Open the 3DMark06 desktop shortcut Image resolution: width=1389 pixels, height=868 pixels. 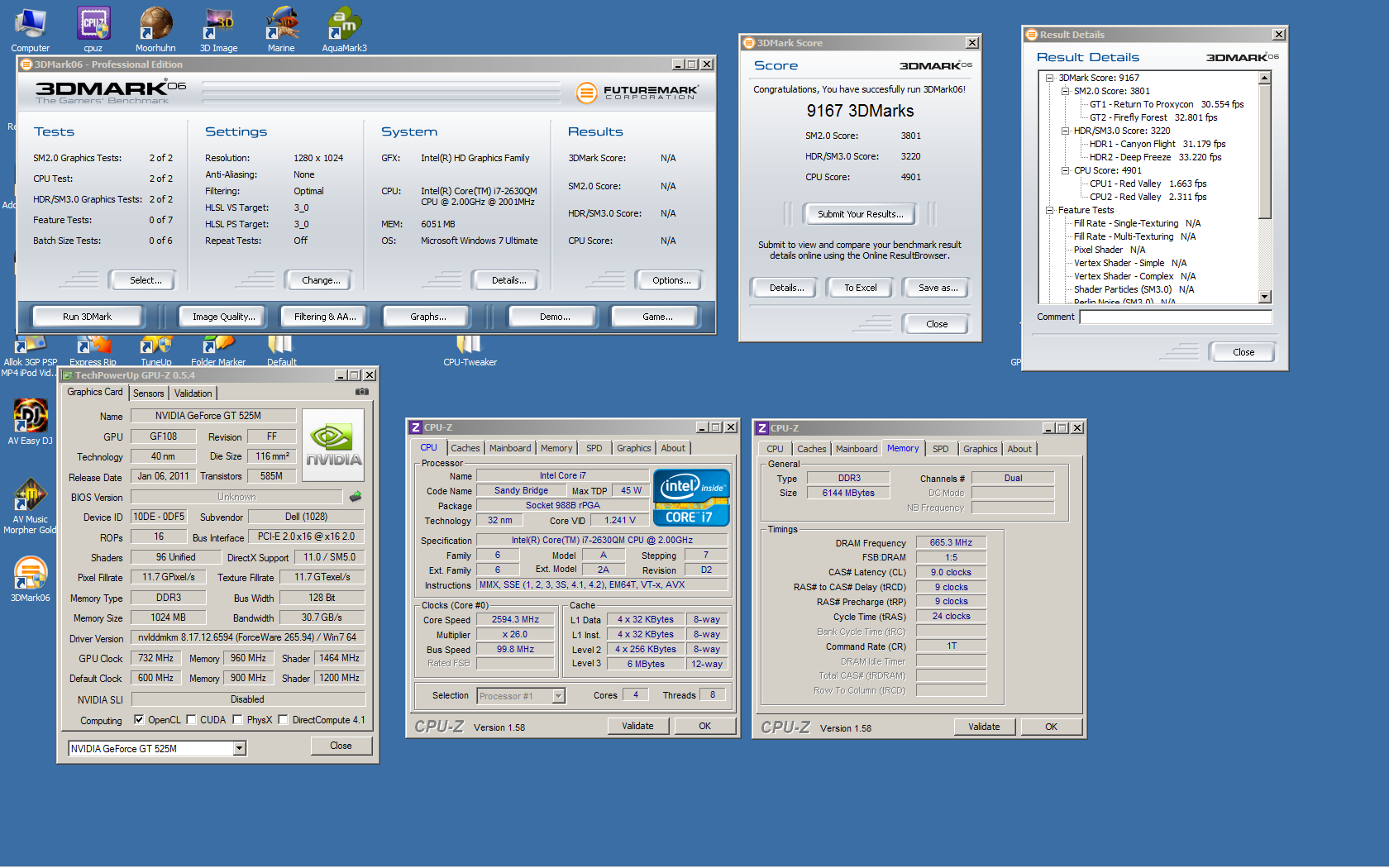[31, 579]
